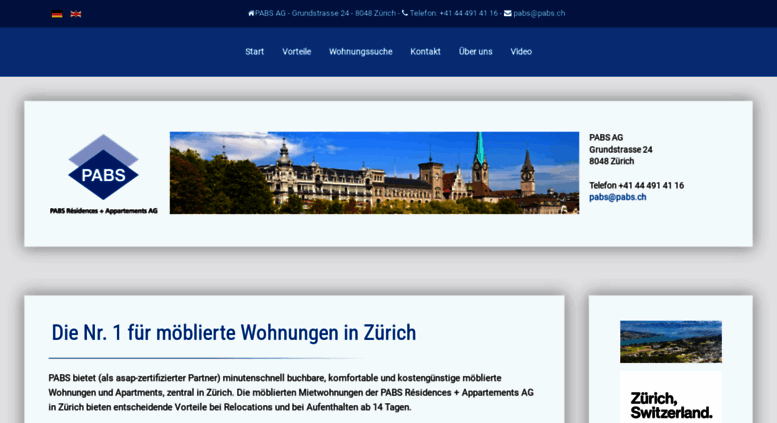The width and height of the screenshot is (777, 423).
Task: Open the Start menu item
Action: coord(254,52)
